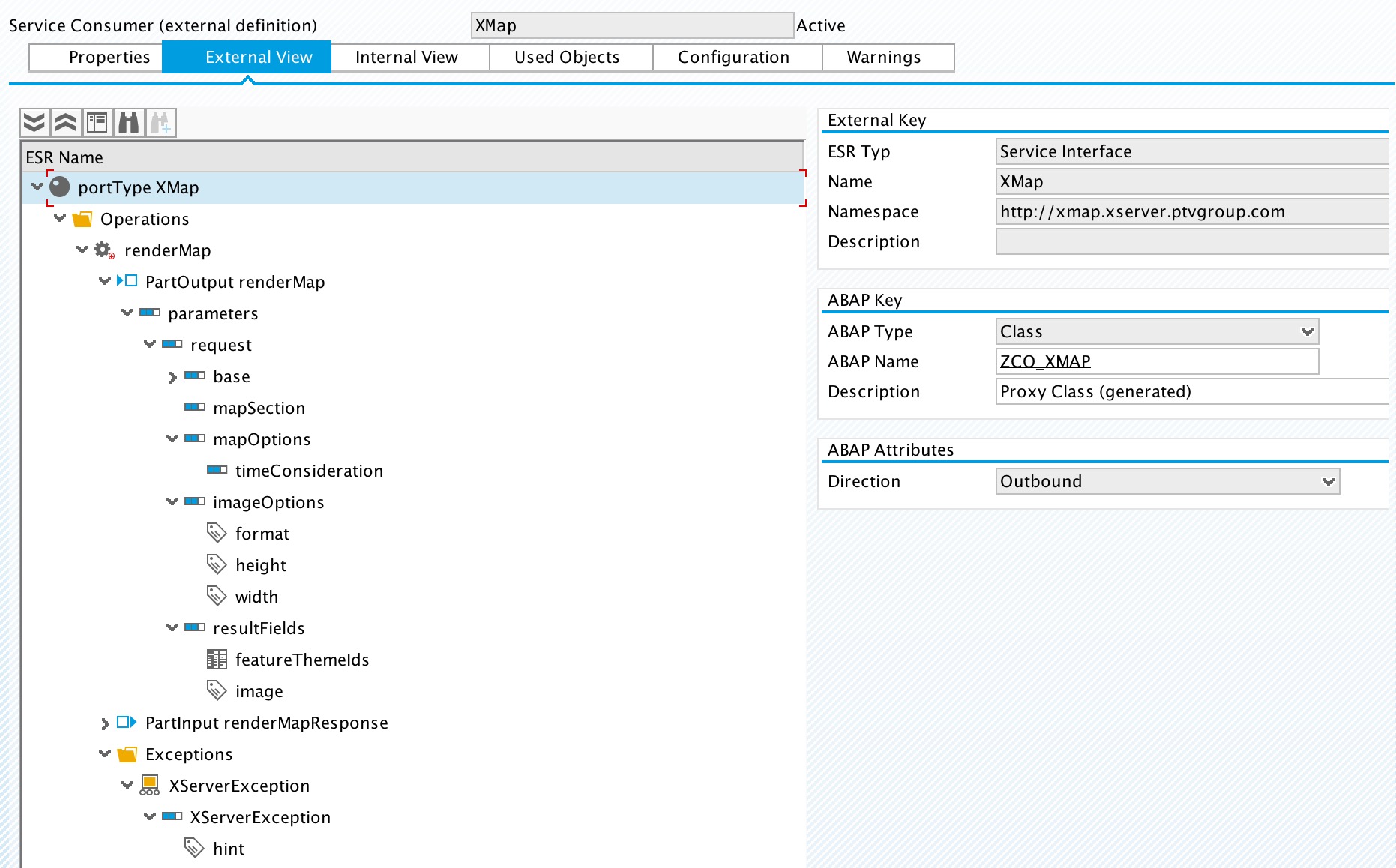The height and width of the screenshot is (868, 1396).
Task: Open the Direction dropdown
Action: [x=1328, y=481]
